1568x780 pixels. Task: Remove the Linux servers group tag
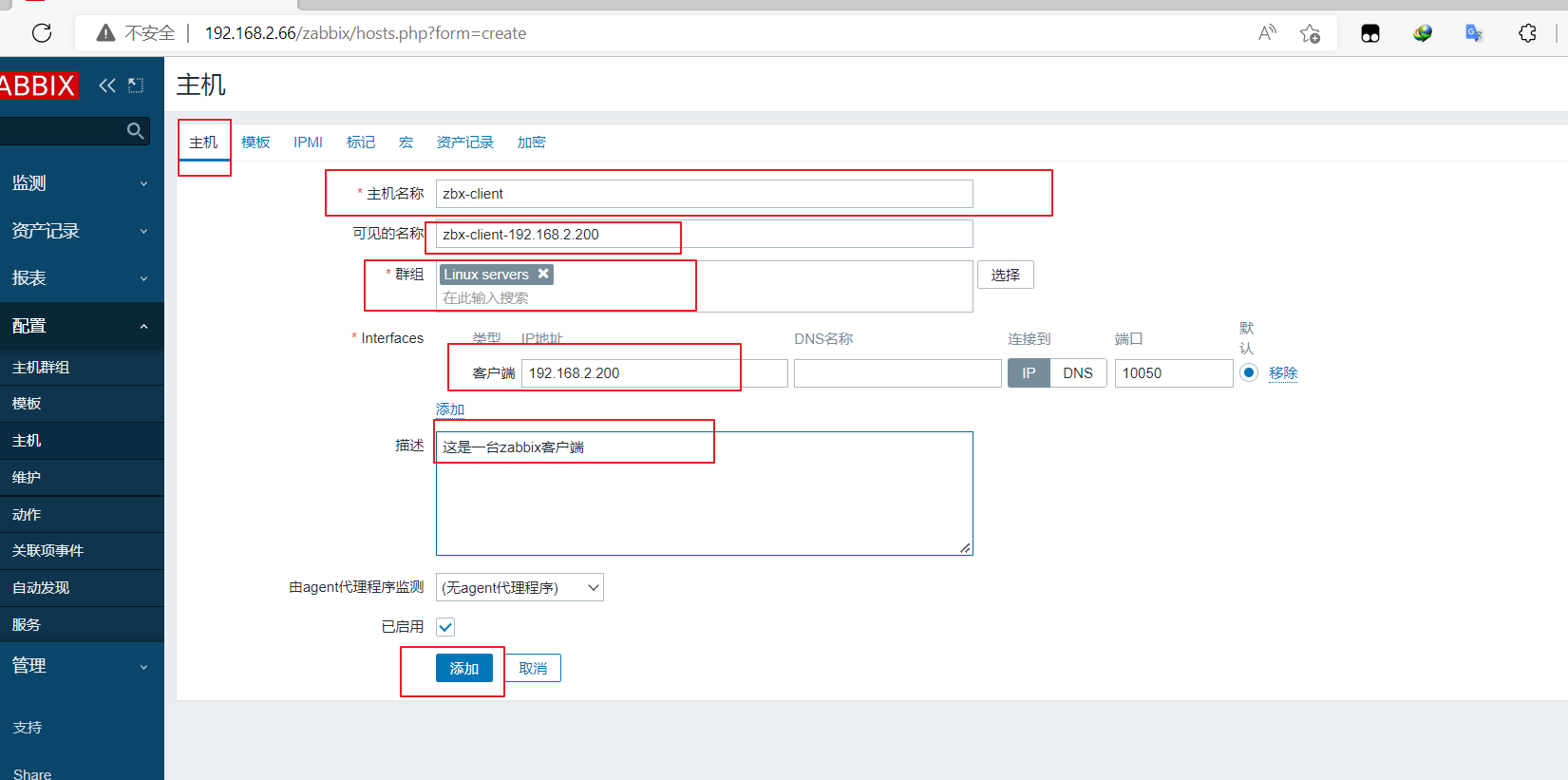pos(543,274)
